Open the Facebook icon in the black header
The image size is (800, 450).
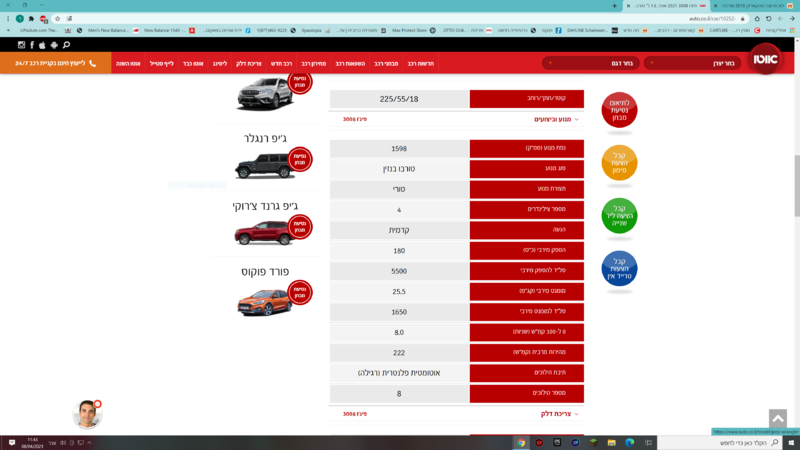click(x=32, y=45)
